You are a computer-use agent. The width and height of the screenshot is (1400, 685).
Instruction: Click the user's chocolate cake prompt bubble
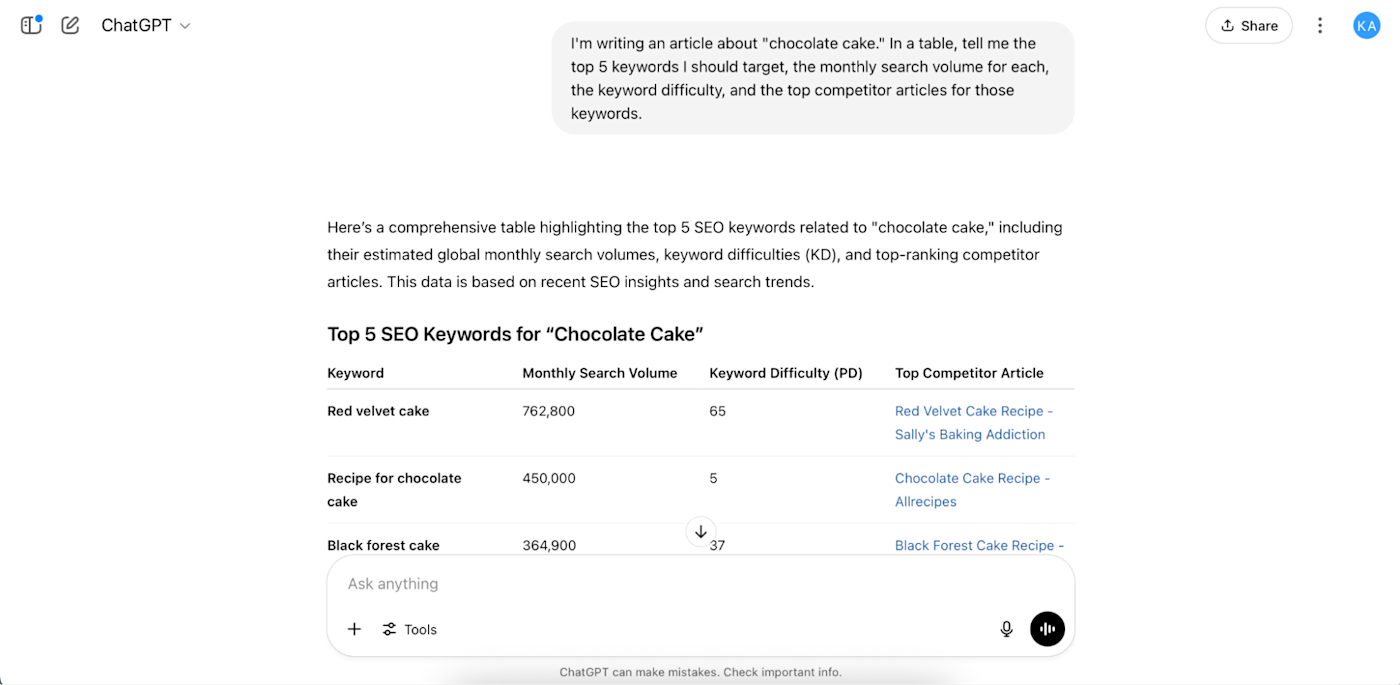(812, 78)
